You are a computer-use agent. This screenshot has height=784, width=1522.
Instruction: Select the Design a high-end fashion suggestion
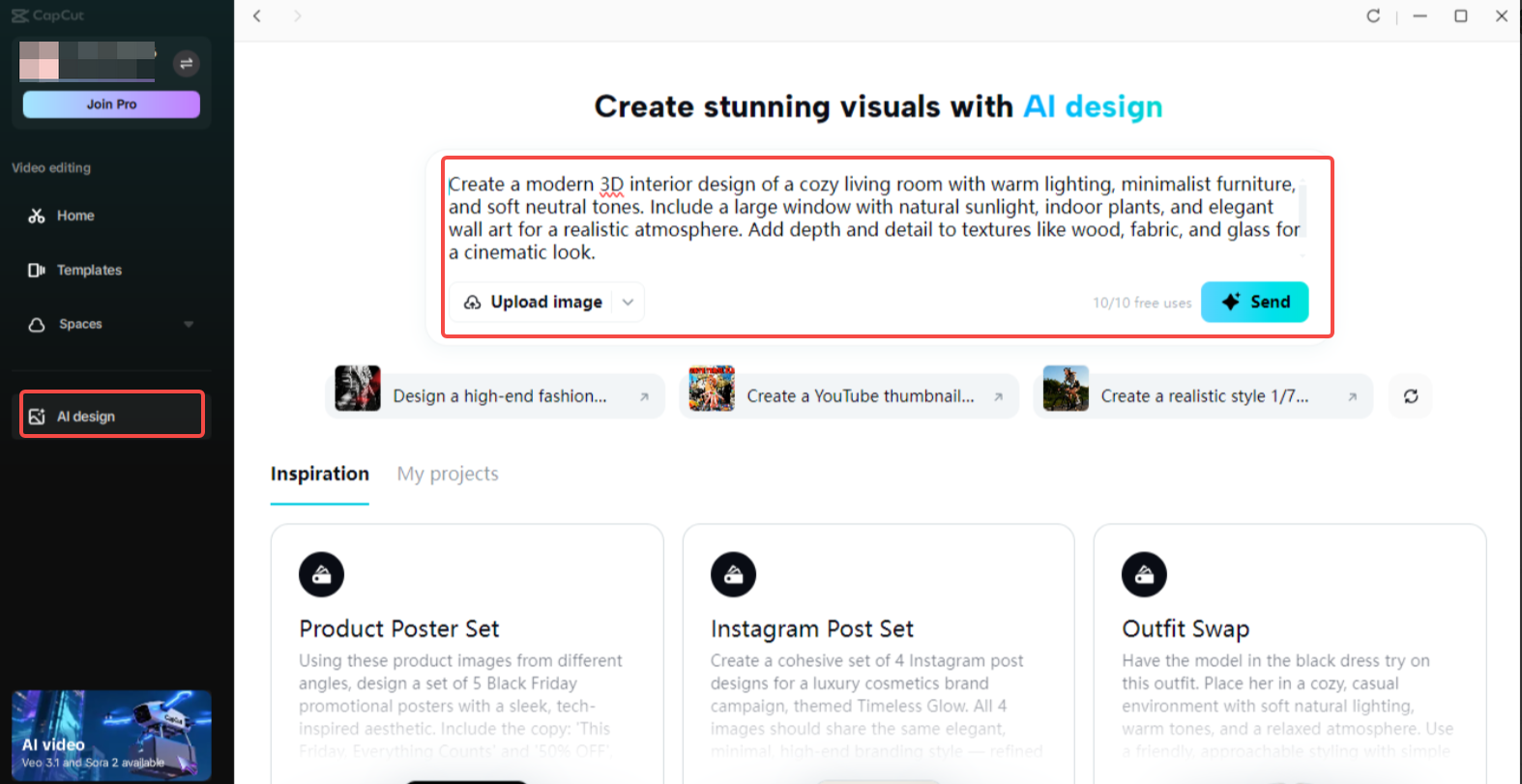click(496, 395)
